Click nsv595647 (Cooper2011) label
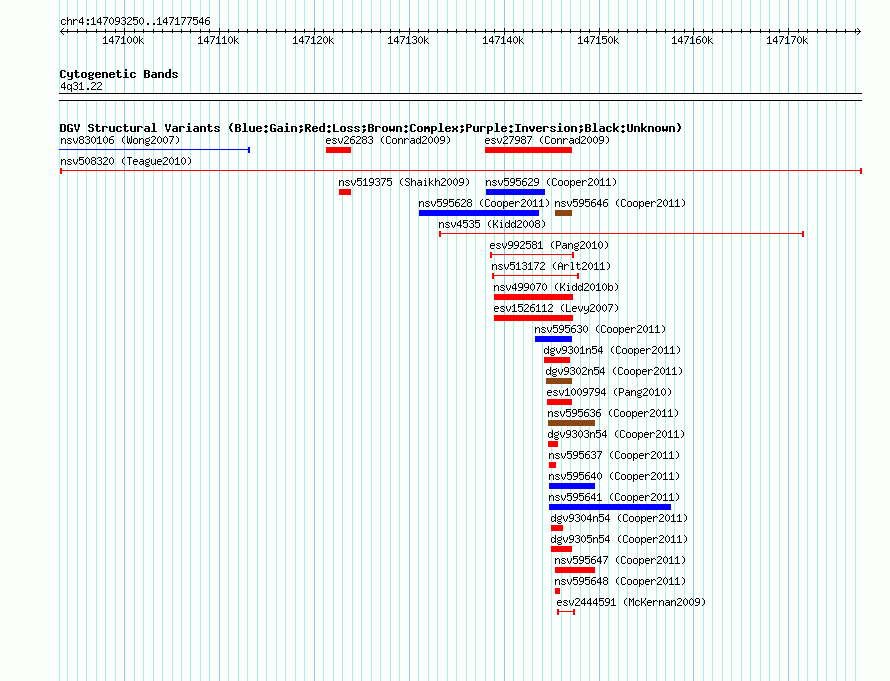This screenshot has width=890, height=681. [x=620, y=560]
